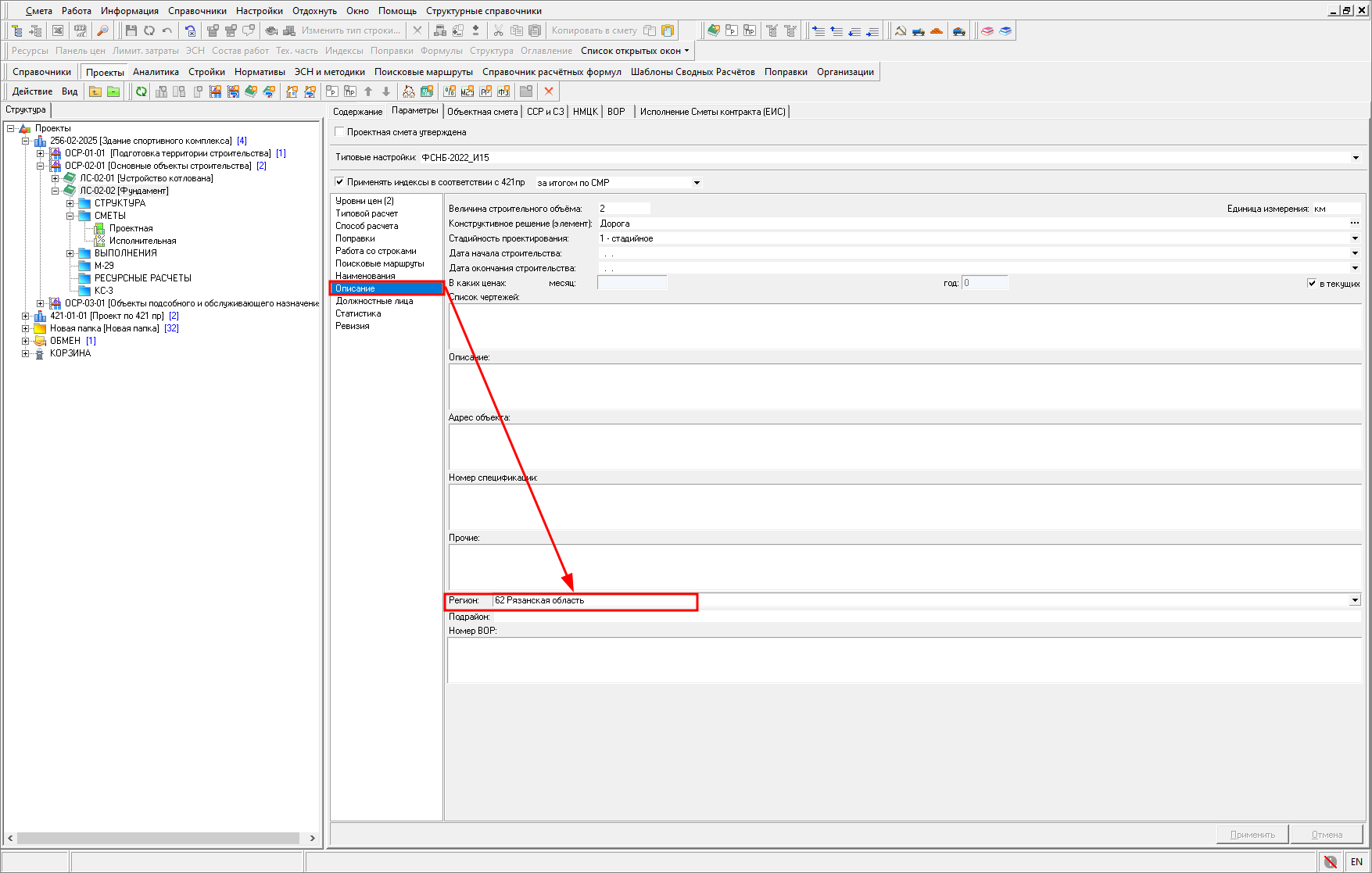Uncheck 'Применять индексы в соответствии с 421пр'
The width and height of the screenshot is (1372, 873).
coord(339,182)
